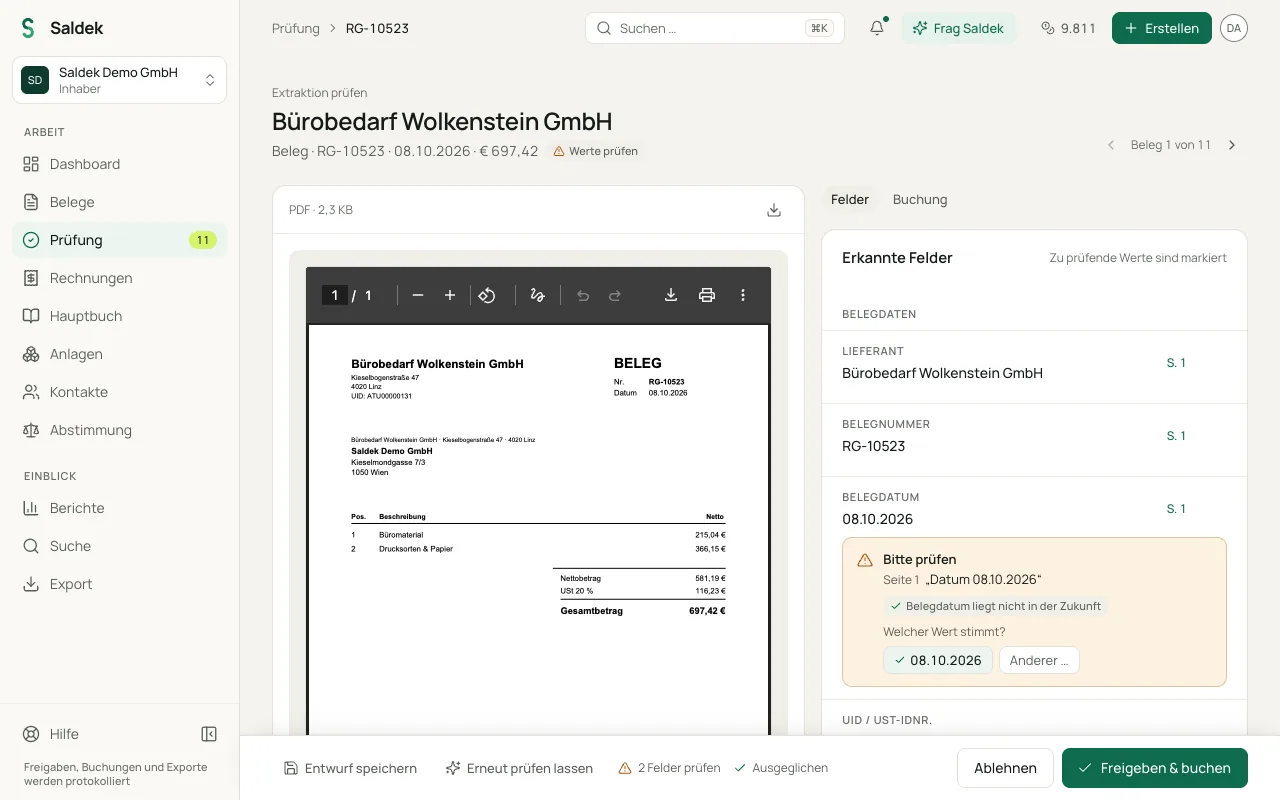Screen dimensions: 1280x800
Task: Collapse the sidebar panel
Action: (x=209, y=734)
